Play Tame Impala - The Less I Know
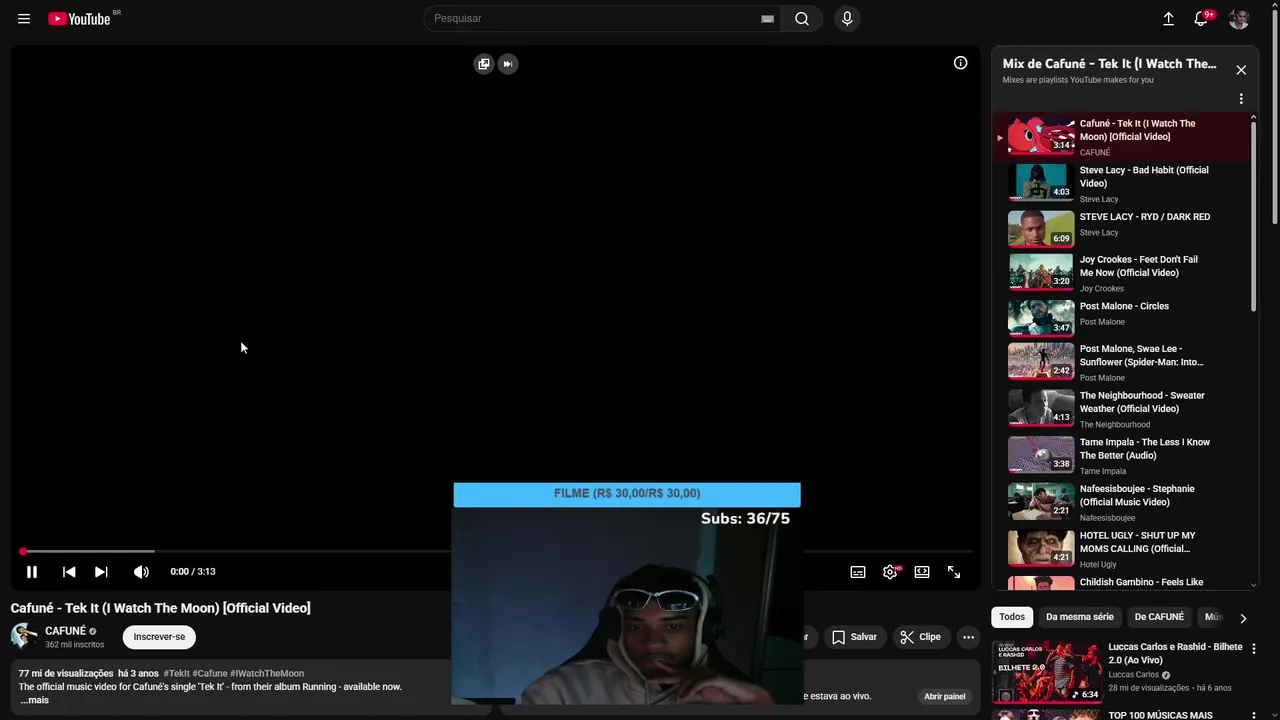The width and height of the screenshot is (1280, 720). (x=1121, y=455)
